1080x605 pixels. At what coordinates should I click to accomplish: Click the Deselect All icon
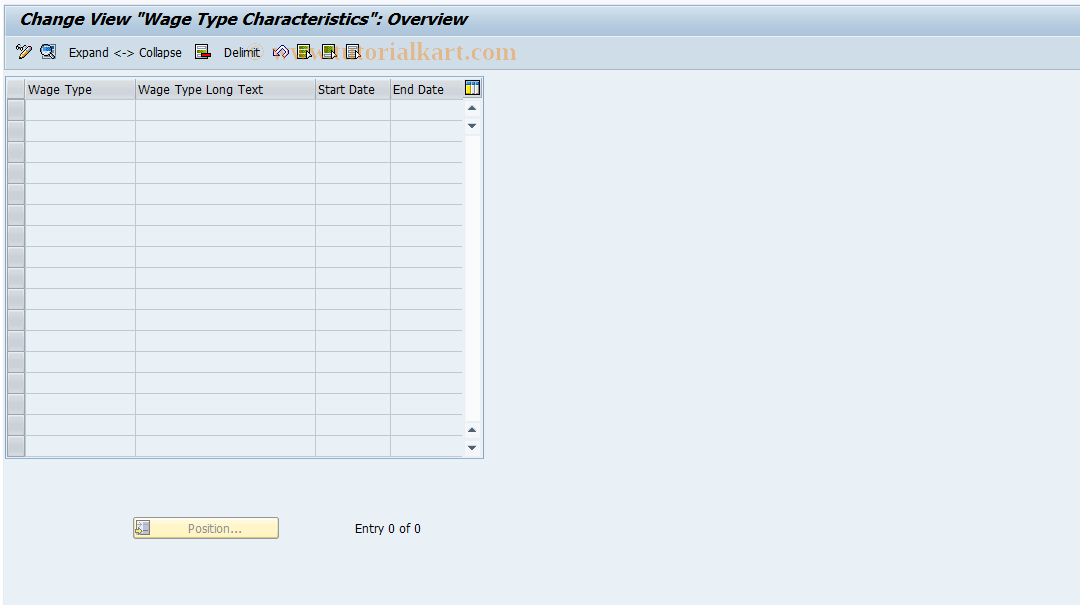pos(353,52)
